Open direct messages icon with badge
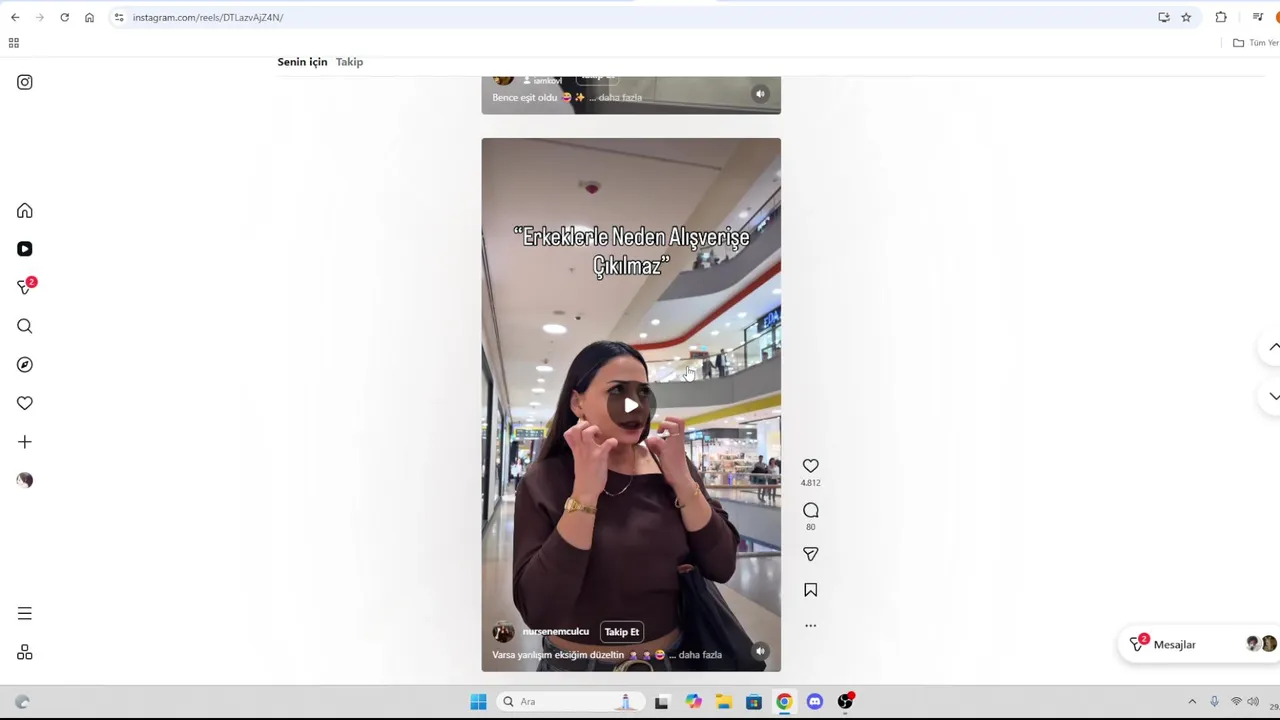1280x720 pixels. point(26,287)
